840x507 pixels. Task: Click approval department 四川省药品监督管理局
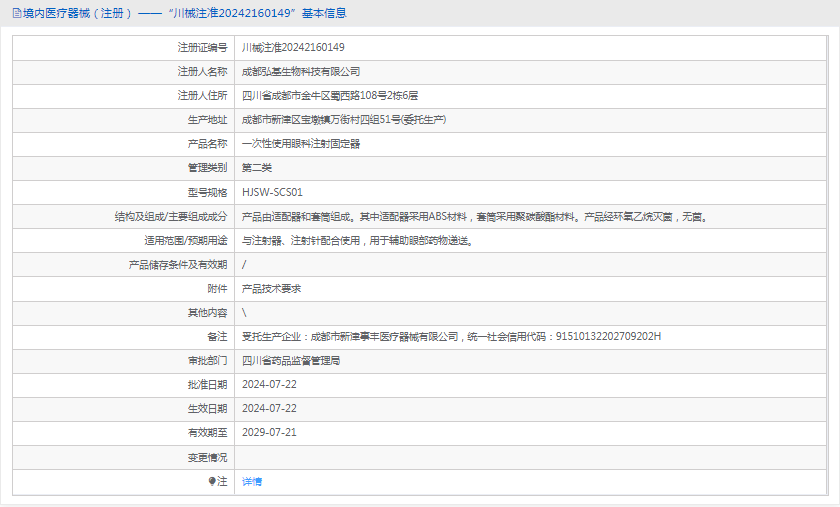tap(291, 360)
